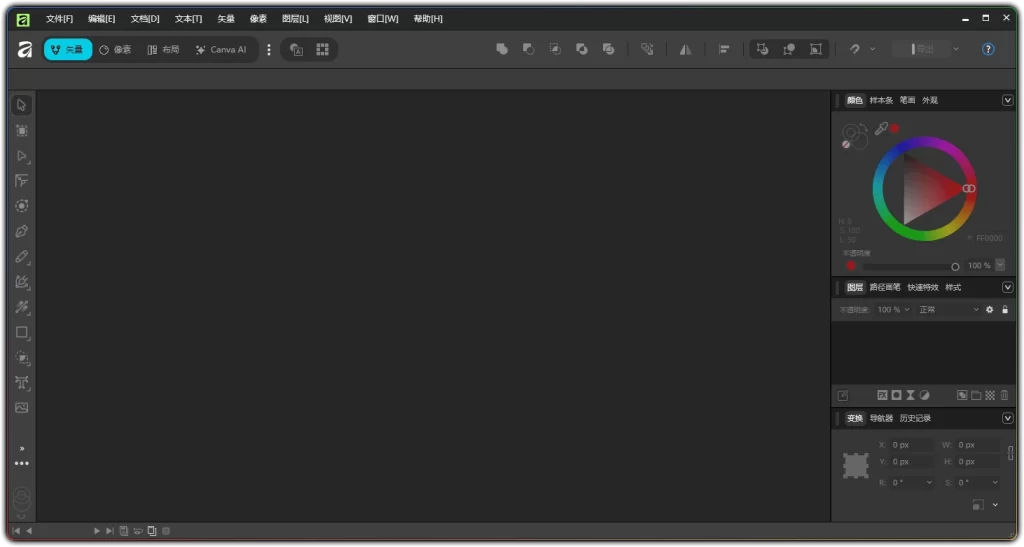The image size is (1024, 547).
Task: Toggle aspect ratio link in Transform
Action: pos(1010,453)
